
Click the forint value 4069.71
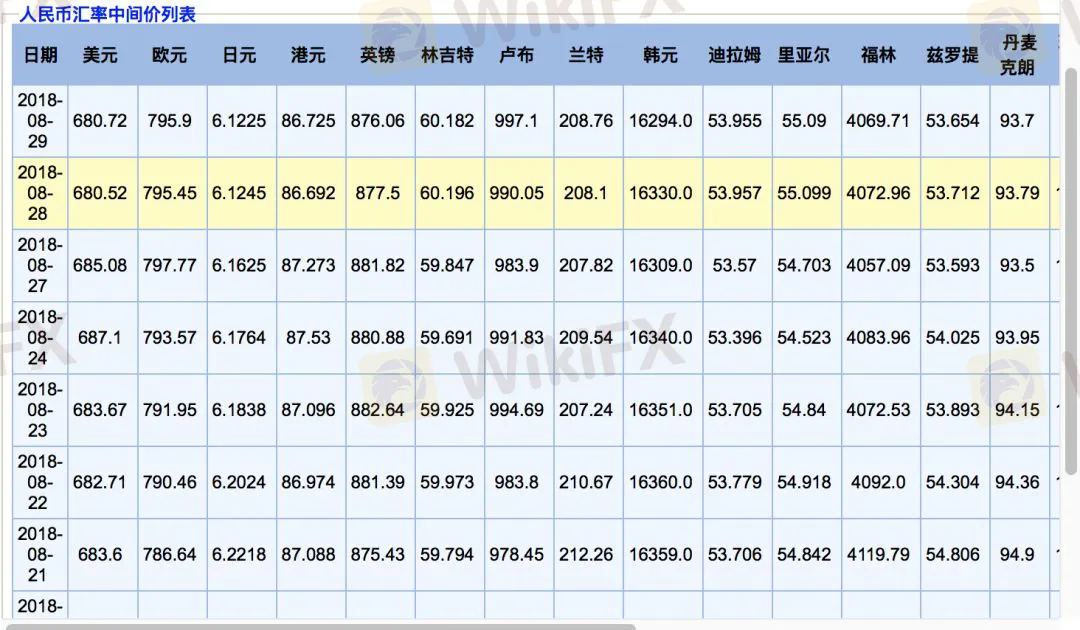click(x=878, y=120)
